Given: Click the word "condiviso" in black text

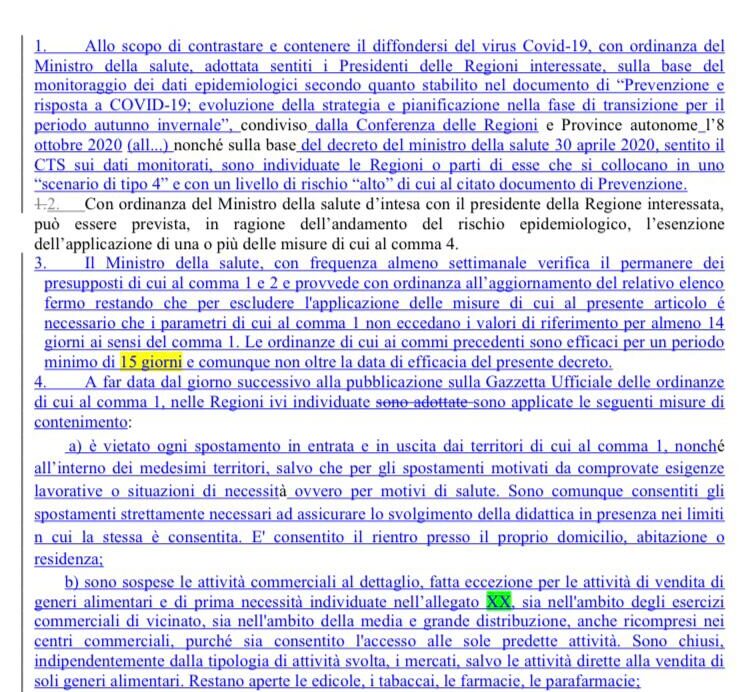Looking at the screenshot, I should [274, 125].
